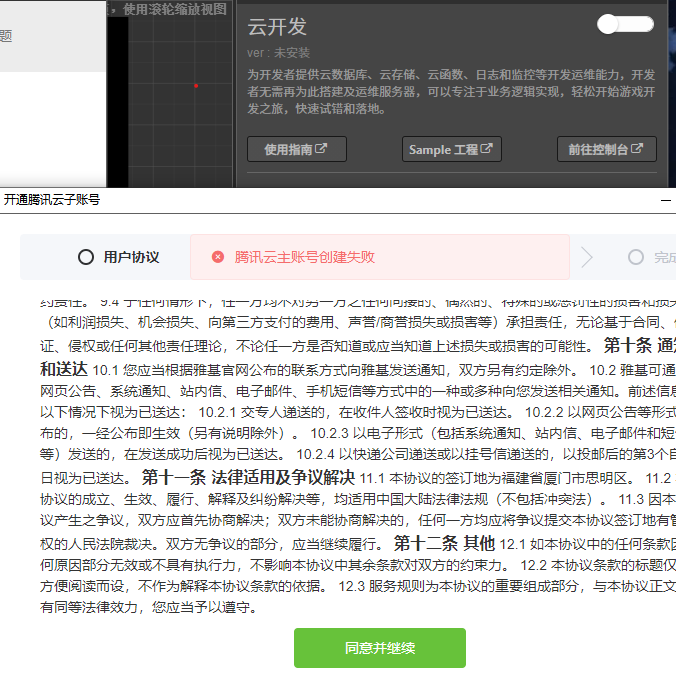This screenshot has width=676, height=692.
Task: Open the Sample 工程 button
Action: point(451,149)
